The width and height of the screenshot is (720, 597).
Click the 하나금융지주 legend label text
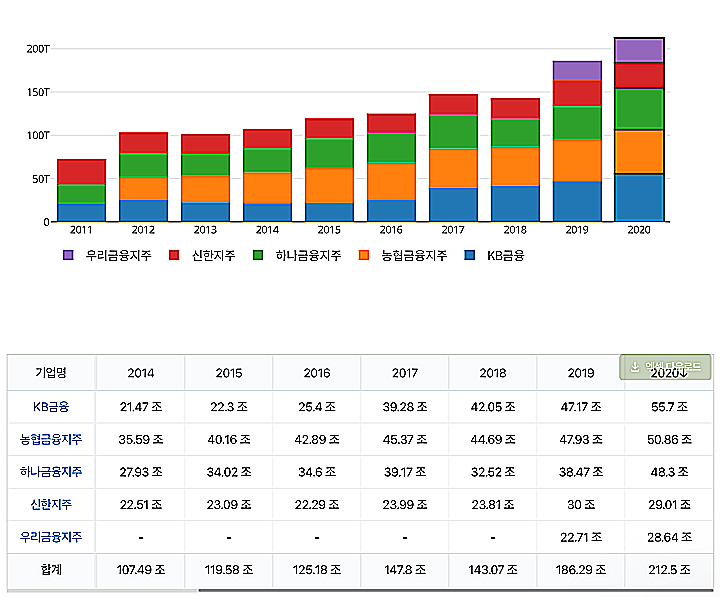[309, 255]
